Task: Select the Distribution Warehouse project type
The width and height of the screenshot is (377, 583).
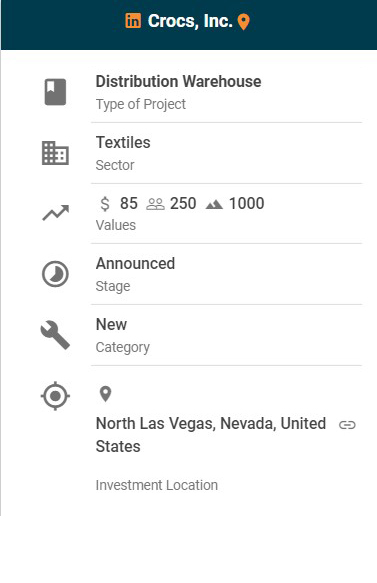Action: (x=178, y=81)
